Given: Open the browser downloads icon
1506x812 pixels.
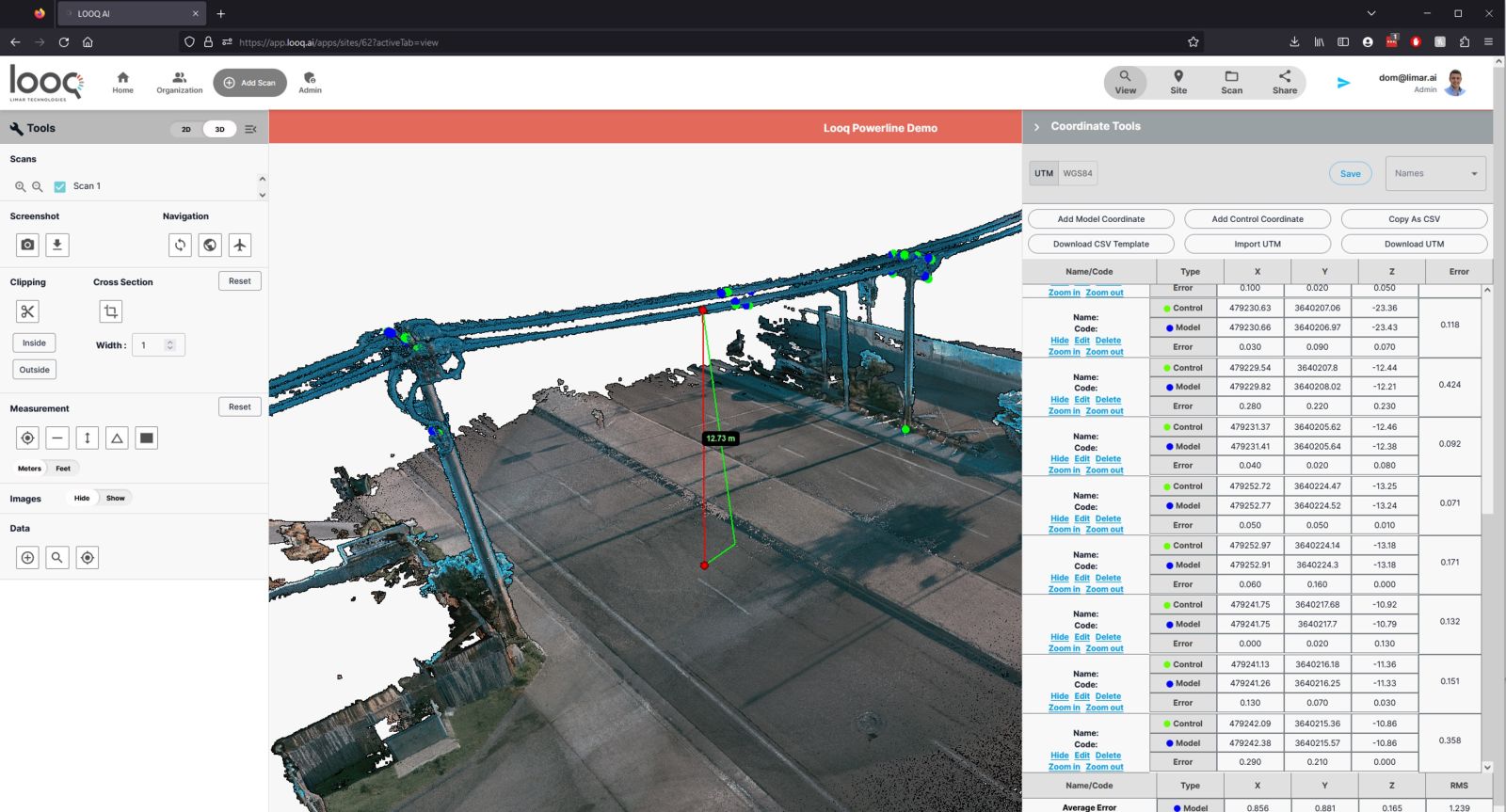Looking at the screenshot, I should tap(1294, 42).
